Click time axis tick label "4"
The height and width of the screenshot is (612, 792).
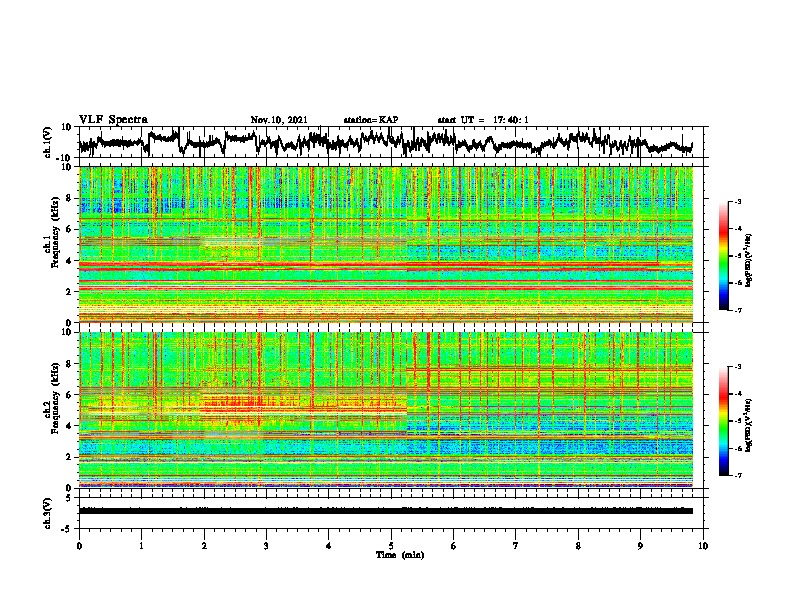(329, 546)
